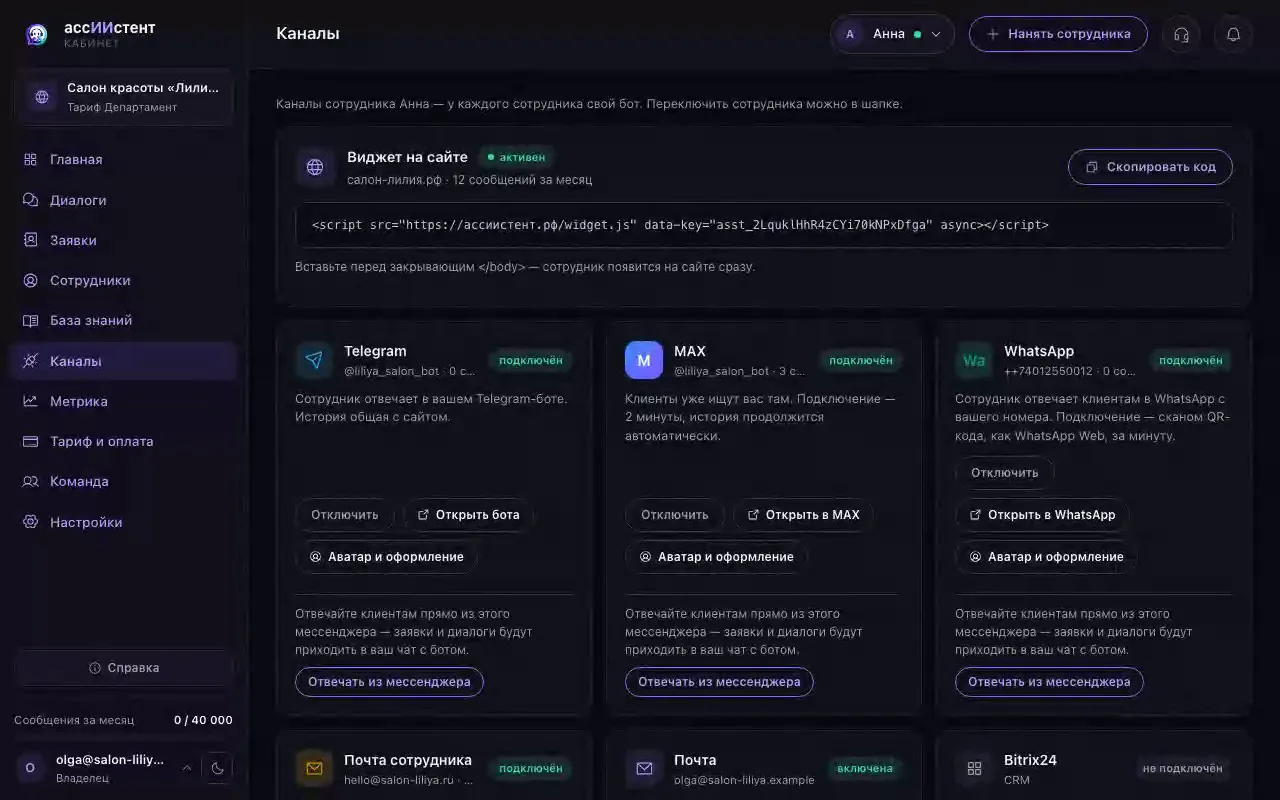Click the Сотрудники person icon
Viewport: 1280px width, 800px height.
pyautogui.click(x=30, y=280)
